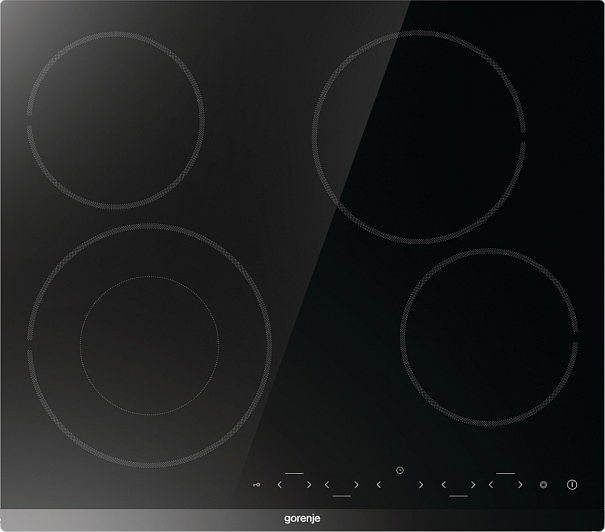Click the gorenje brand logo
The height and width of the screenshot is (532, 605).
click(x=301, y=518)
